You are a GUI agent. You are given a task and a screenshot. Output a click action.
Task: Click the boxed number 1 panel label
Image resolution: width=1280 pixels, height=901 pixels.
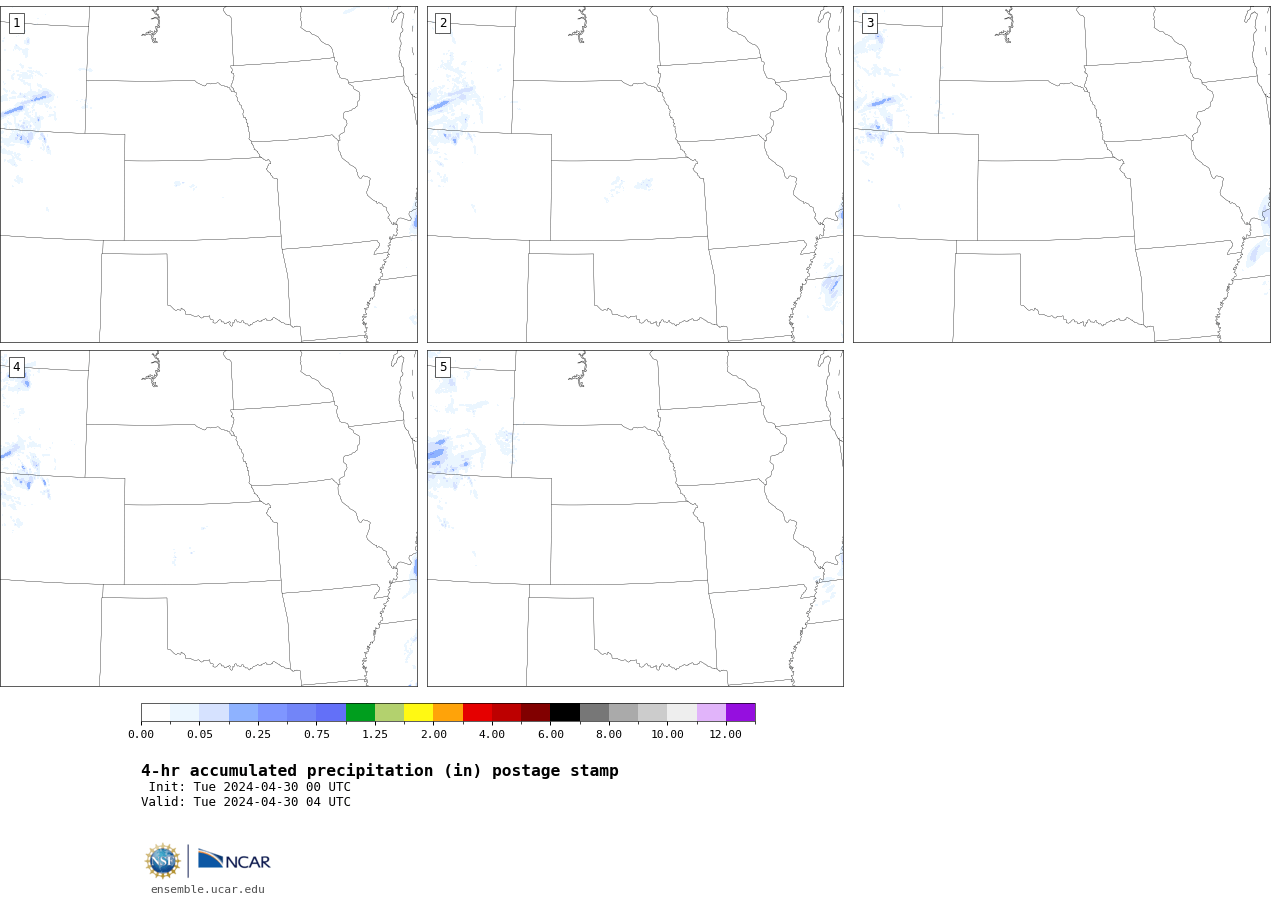click(16, 23)
